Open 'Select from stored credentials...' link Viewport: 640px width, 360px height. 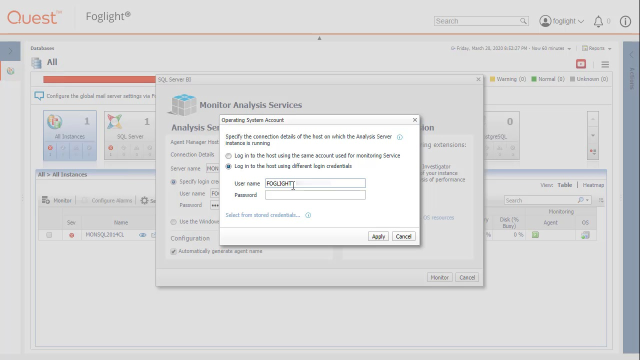(x=262, y=215)
